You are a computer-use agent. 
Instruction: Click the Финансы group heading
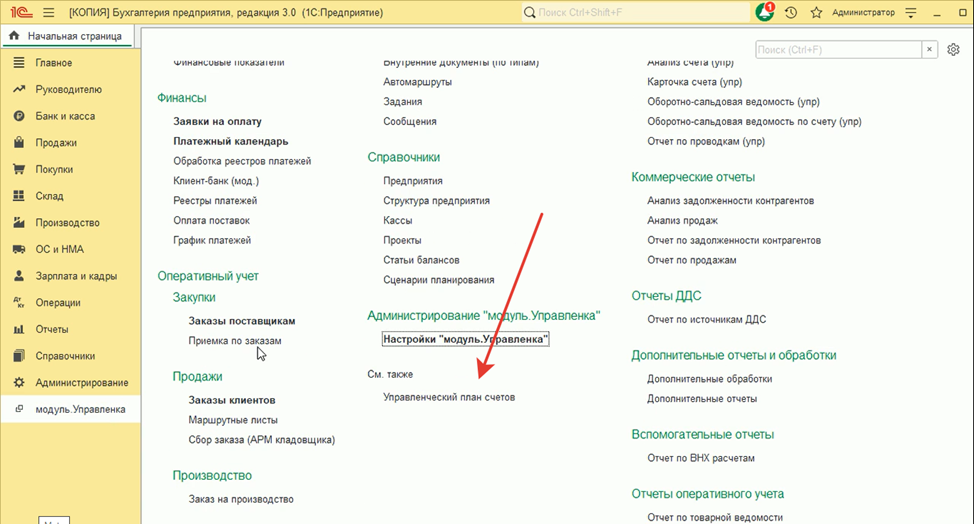tap(181, 98)
